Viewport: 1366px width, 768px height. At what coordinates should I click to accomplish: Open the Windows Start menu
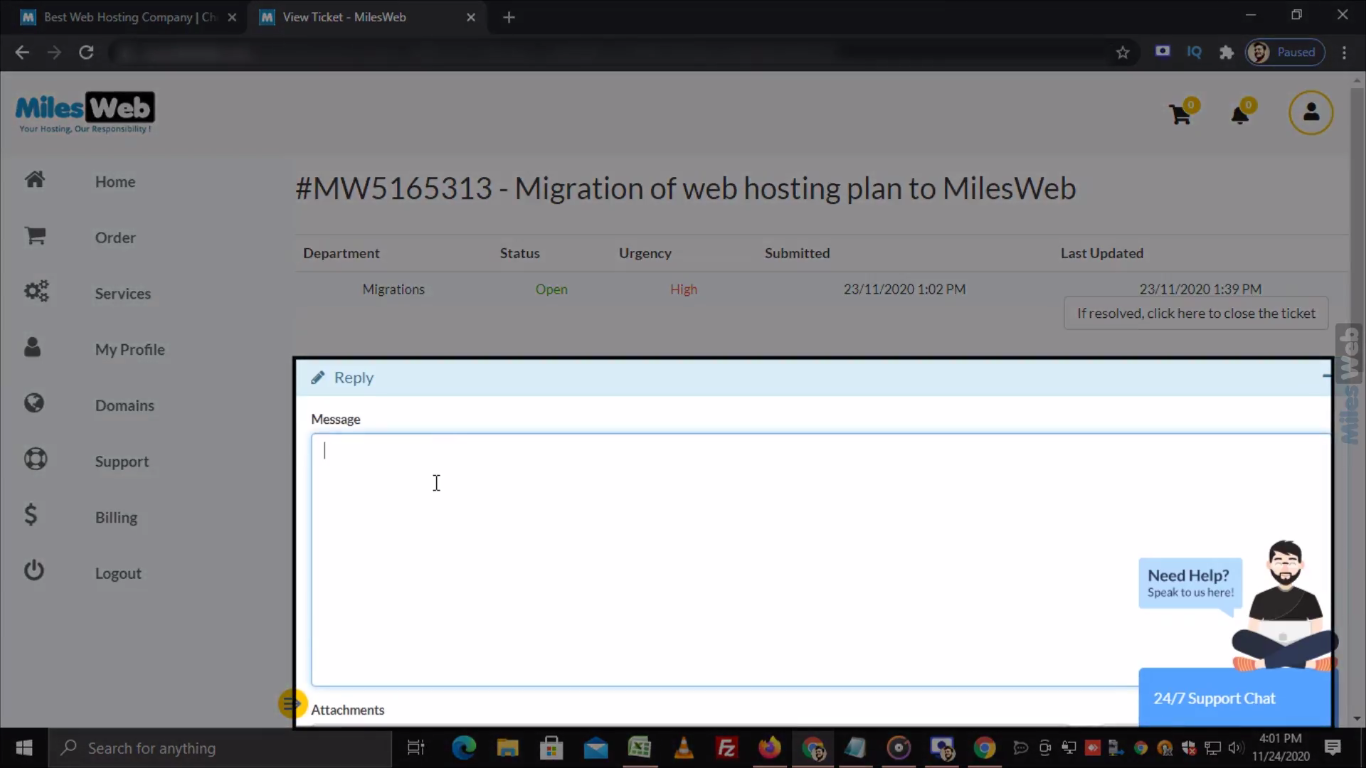coord(24,748)
